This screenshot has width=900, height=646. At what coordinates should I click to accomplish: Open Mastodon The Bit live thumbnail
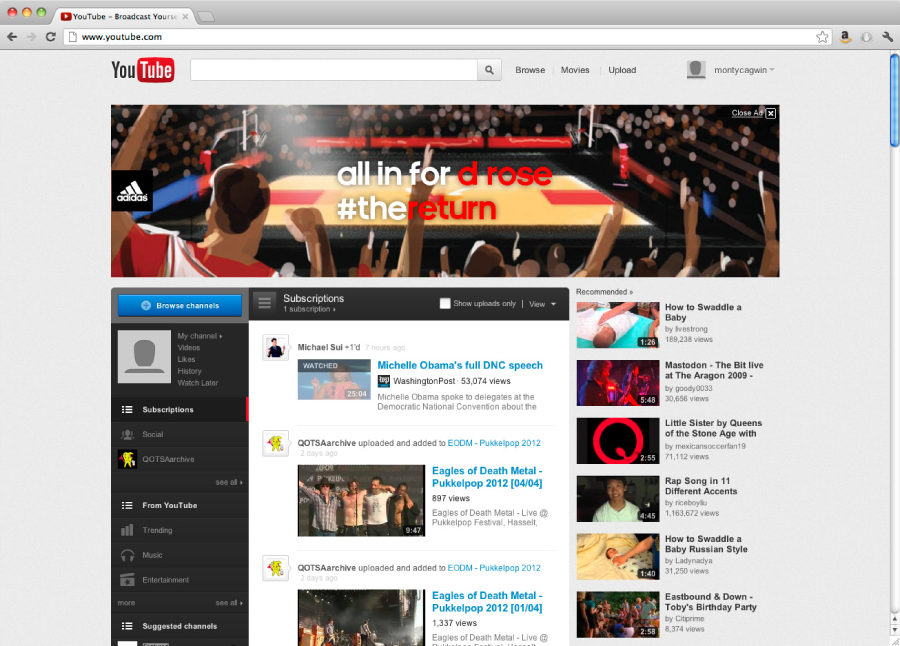[618, 383]
